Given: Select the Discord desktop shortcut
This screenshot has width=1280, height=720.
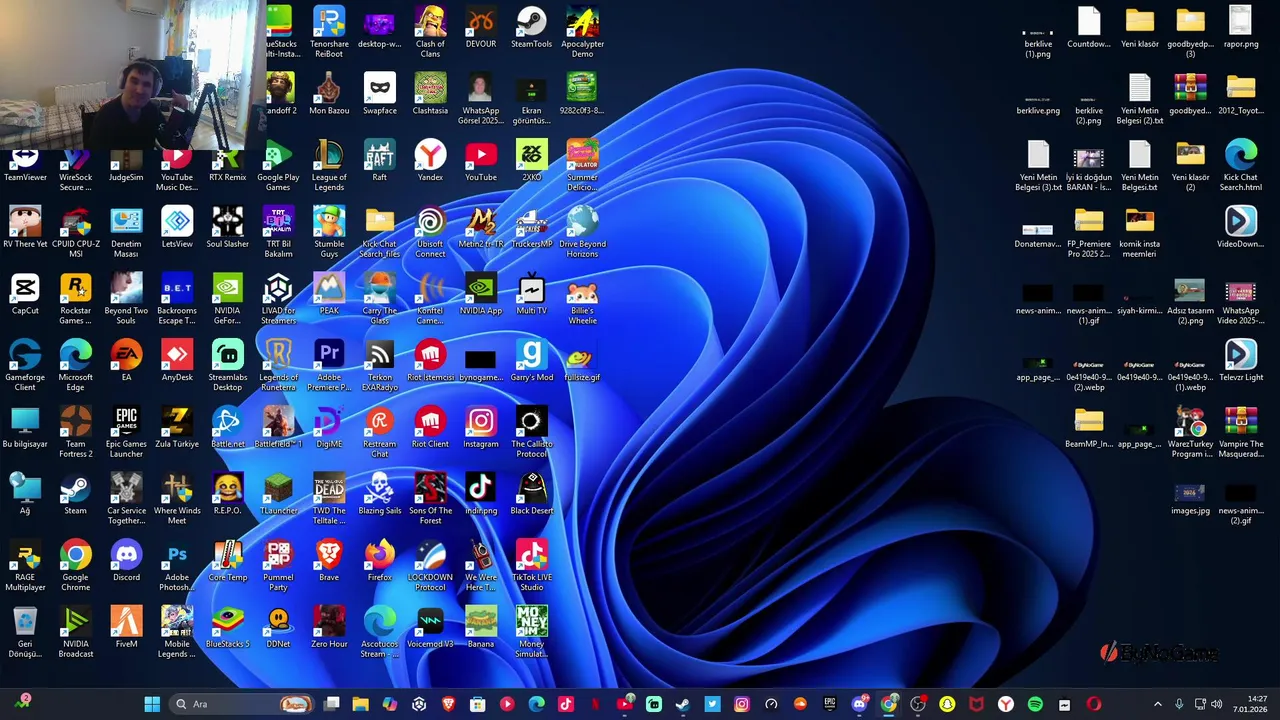Looking at the screenshot, I should pyautogui.click(x=126, y=562).
